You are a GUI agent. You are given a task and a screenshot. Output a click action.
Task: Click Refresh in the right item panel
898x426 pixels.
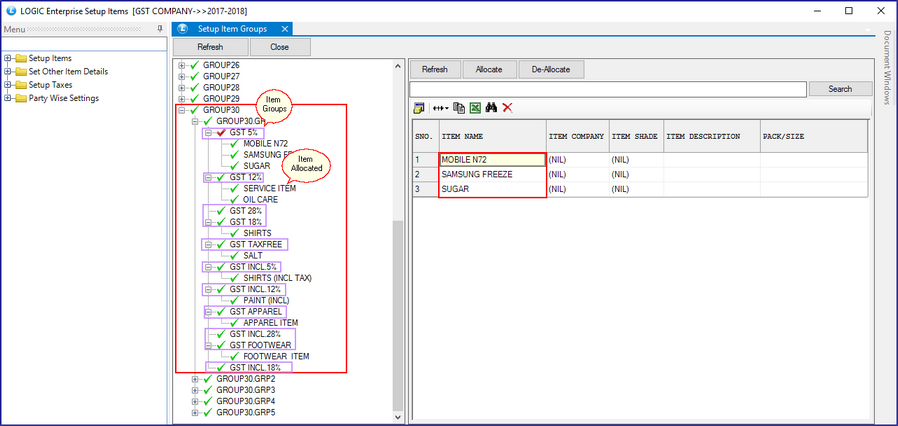(x=435, y=69)
